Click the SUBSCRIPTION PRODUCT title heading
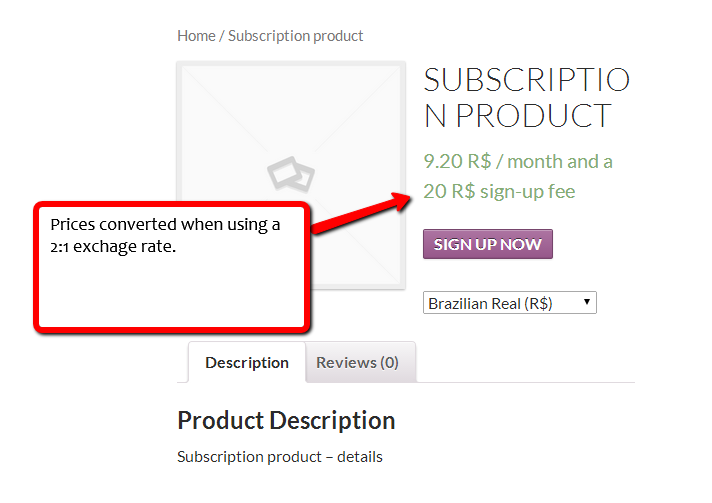 click(x=527, y=98)
